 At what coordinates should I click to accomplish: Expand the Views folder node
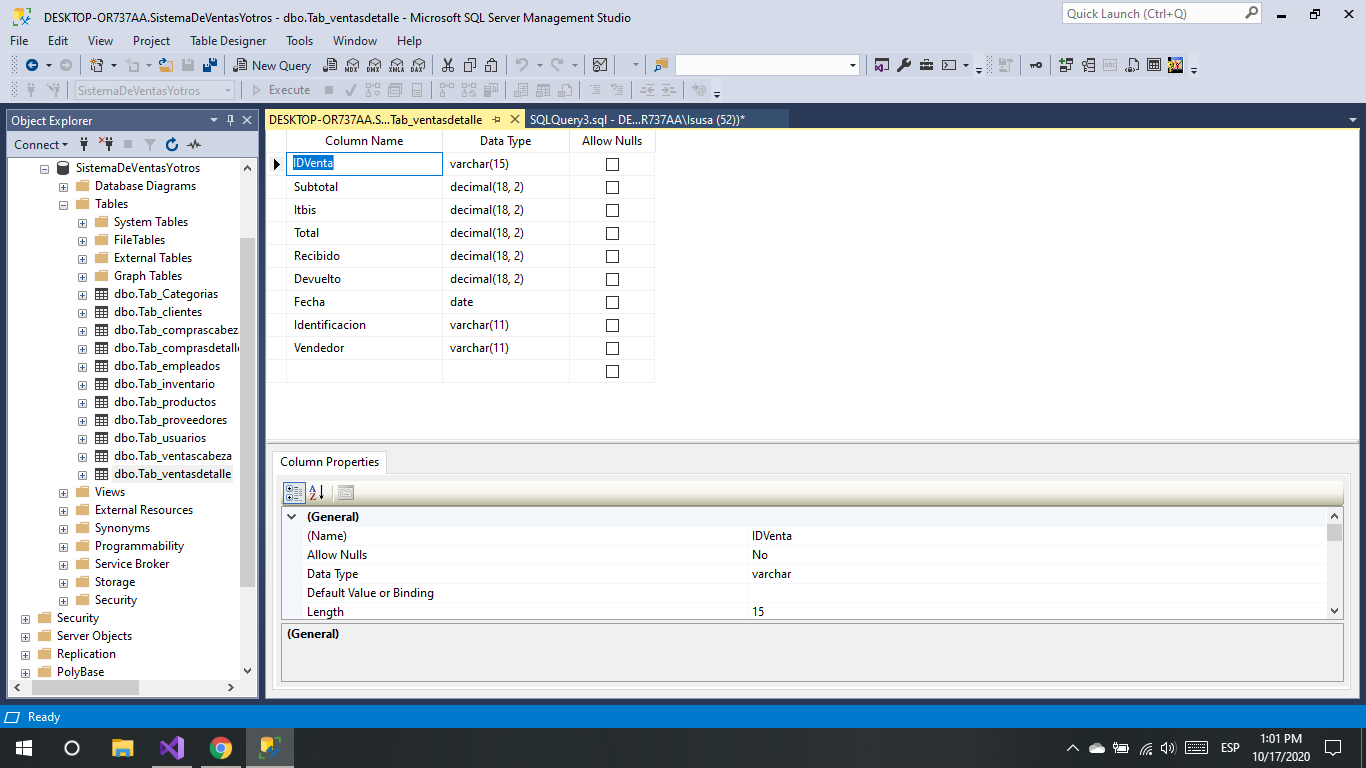64,492
